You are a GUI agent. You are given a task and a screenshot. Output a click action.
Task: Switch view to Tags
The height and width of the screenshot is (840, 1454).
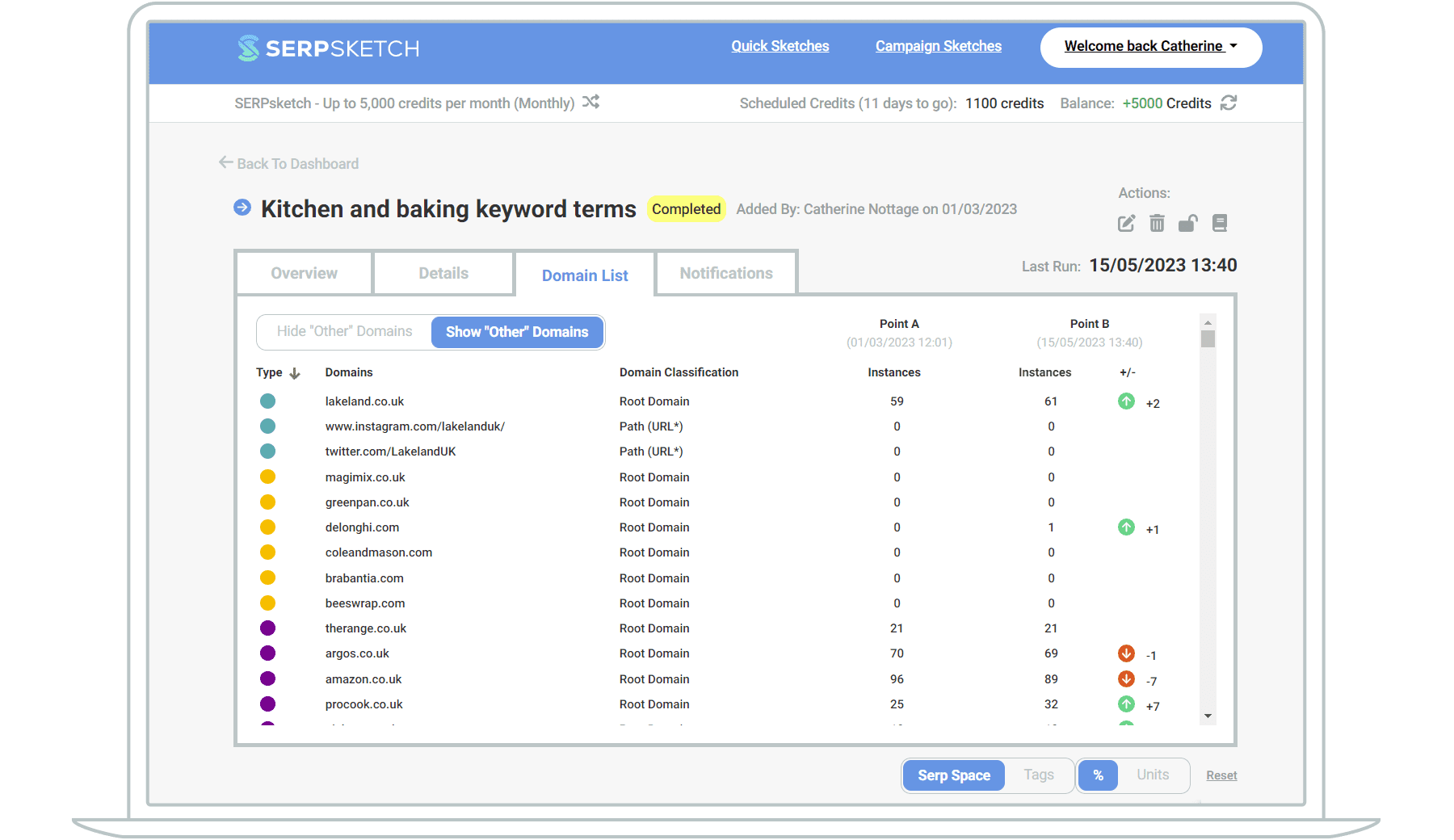[x=1039, y=775]
